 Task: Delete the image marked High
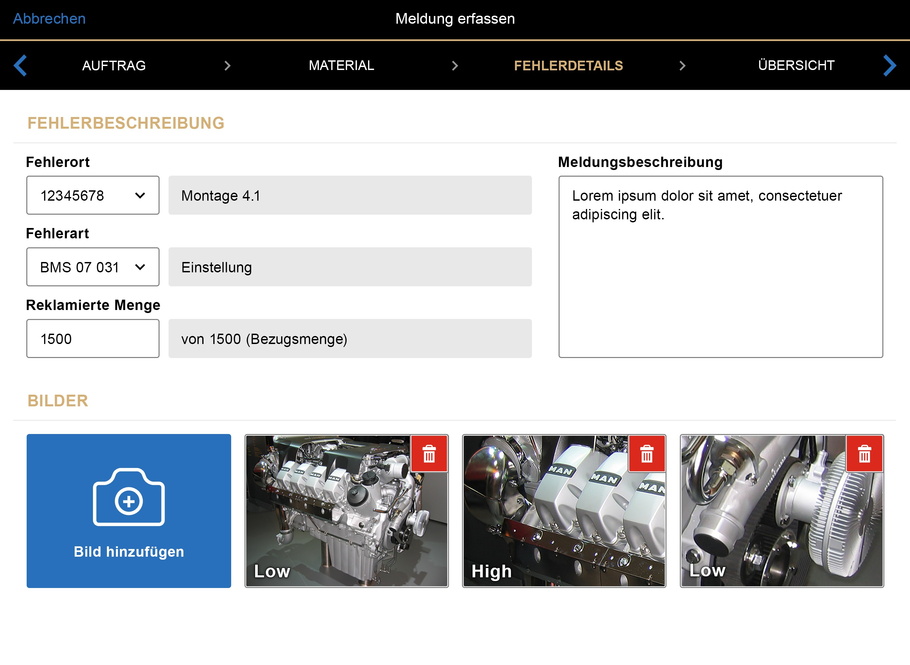[647, 453]
